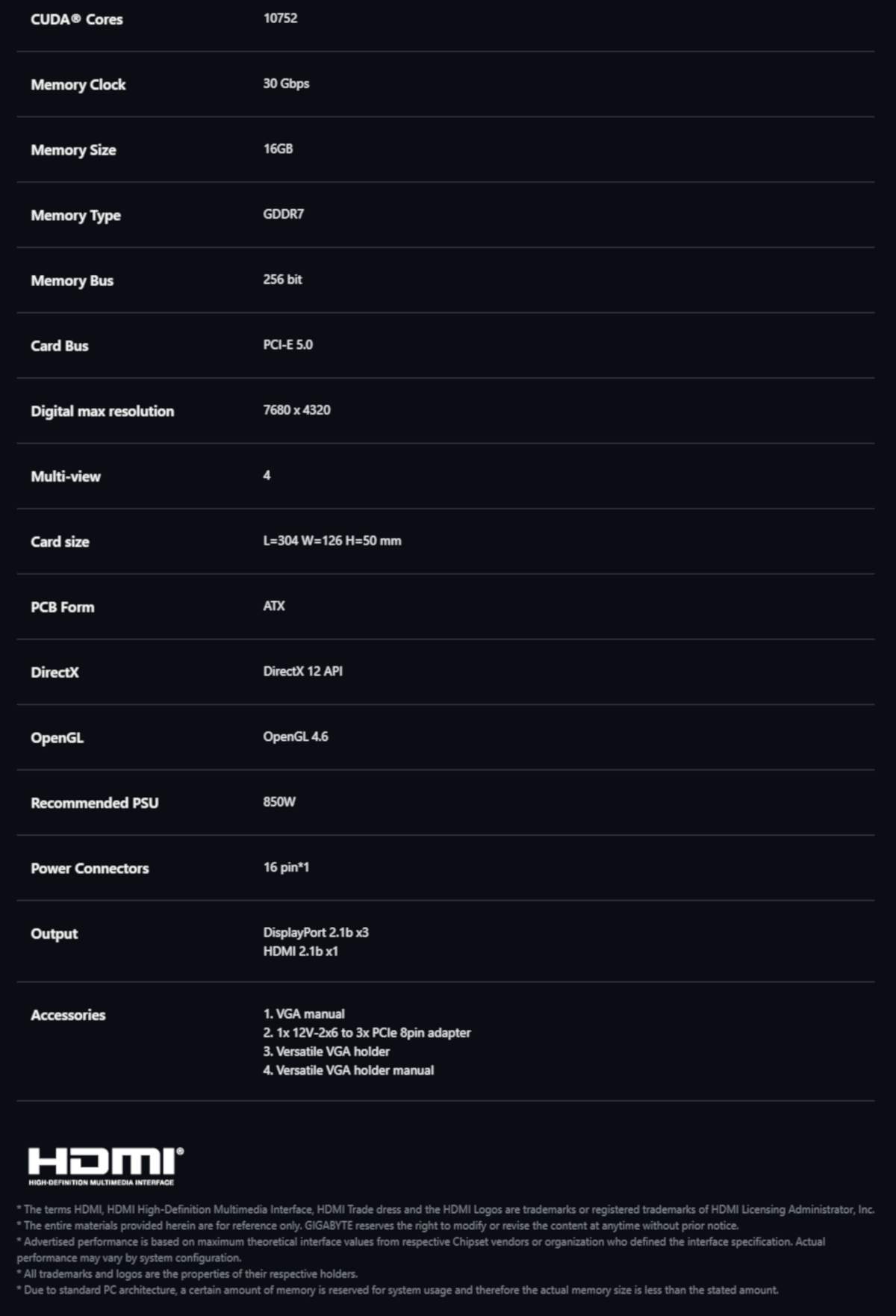Select the card size dimensions text
Viewport: 896px width, 1316px height.
click(332, 541)
